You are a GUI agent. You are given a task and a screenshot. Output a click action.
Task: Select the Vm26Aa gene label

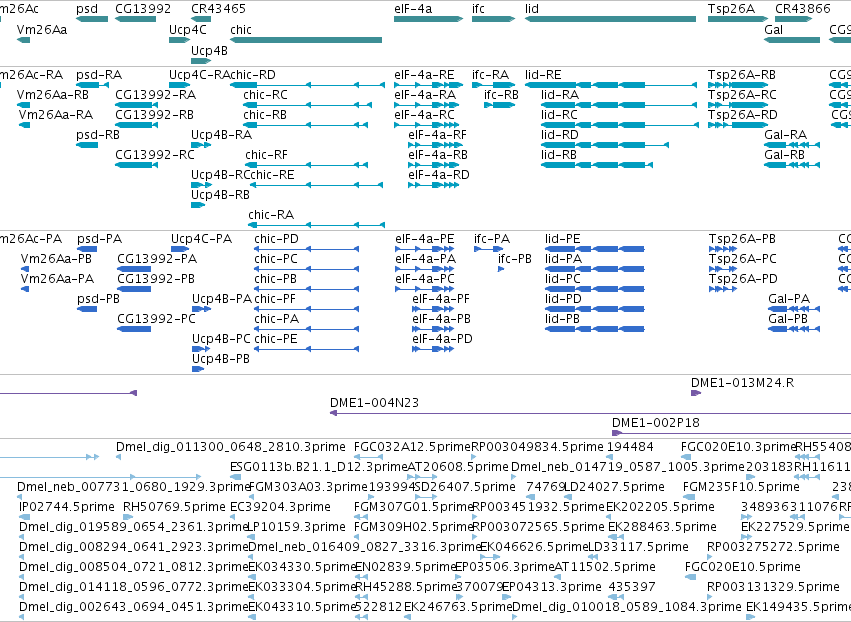pos(42,29)
